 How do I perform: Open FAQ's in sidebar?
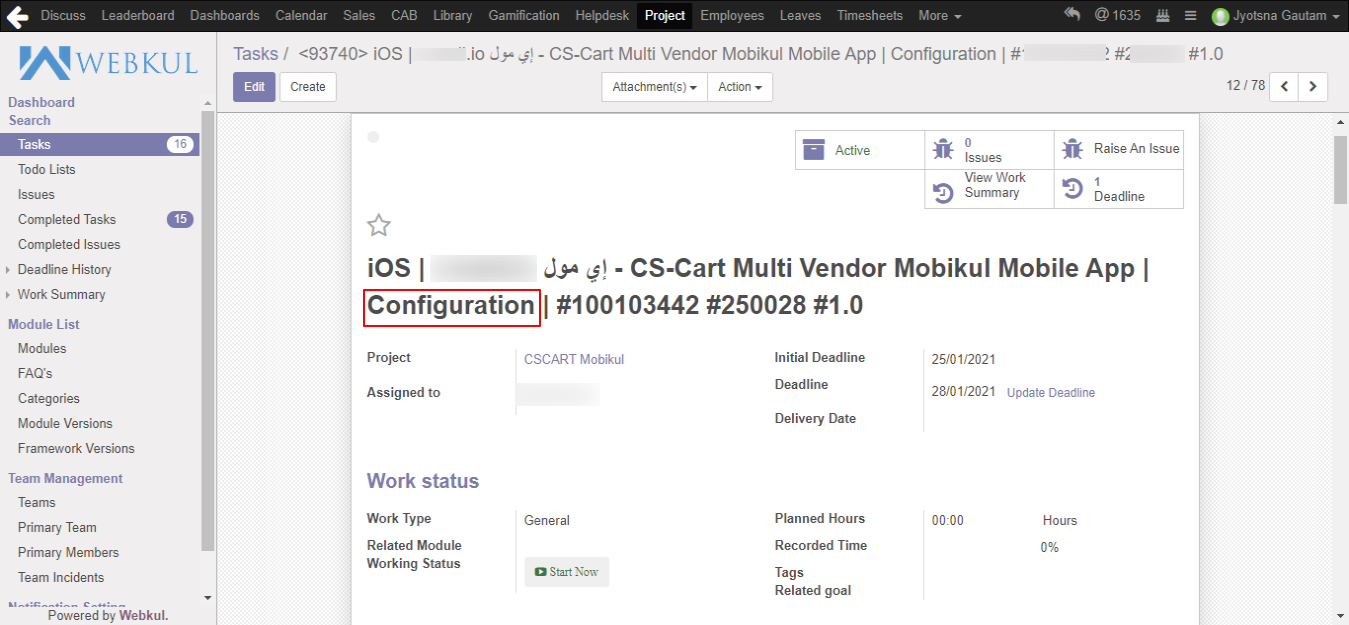click(35, 373)
